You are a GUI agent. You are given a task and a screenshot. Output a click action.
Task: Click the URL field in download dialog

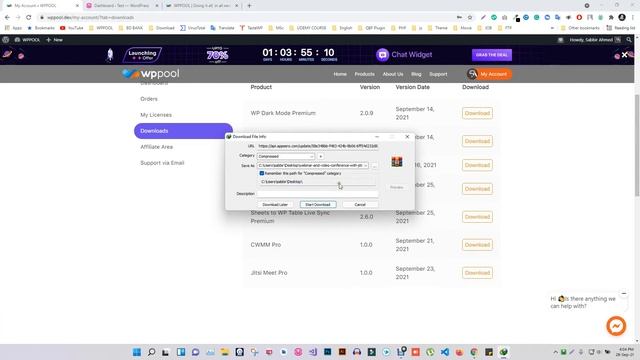pyautogui.click(x=318, y=146)
